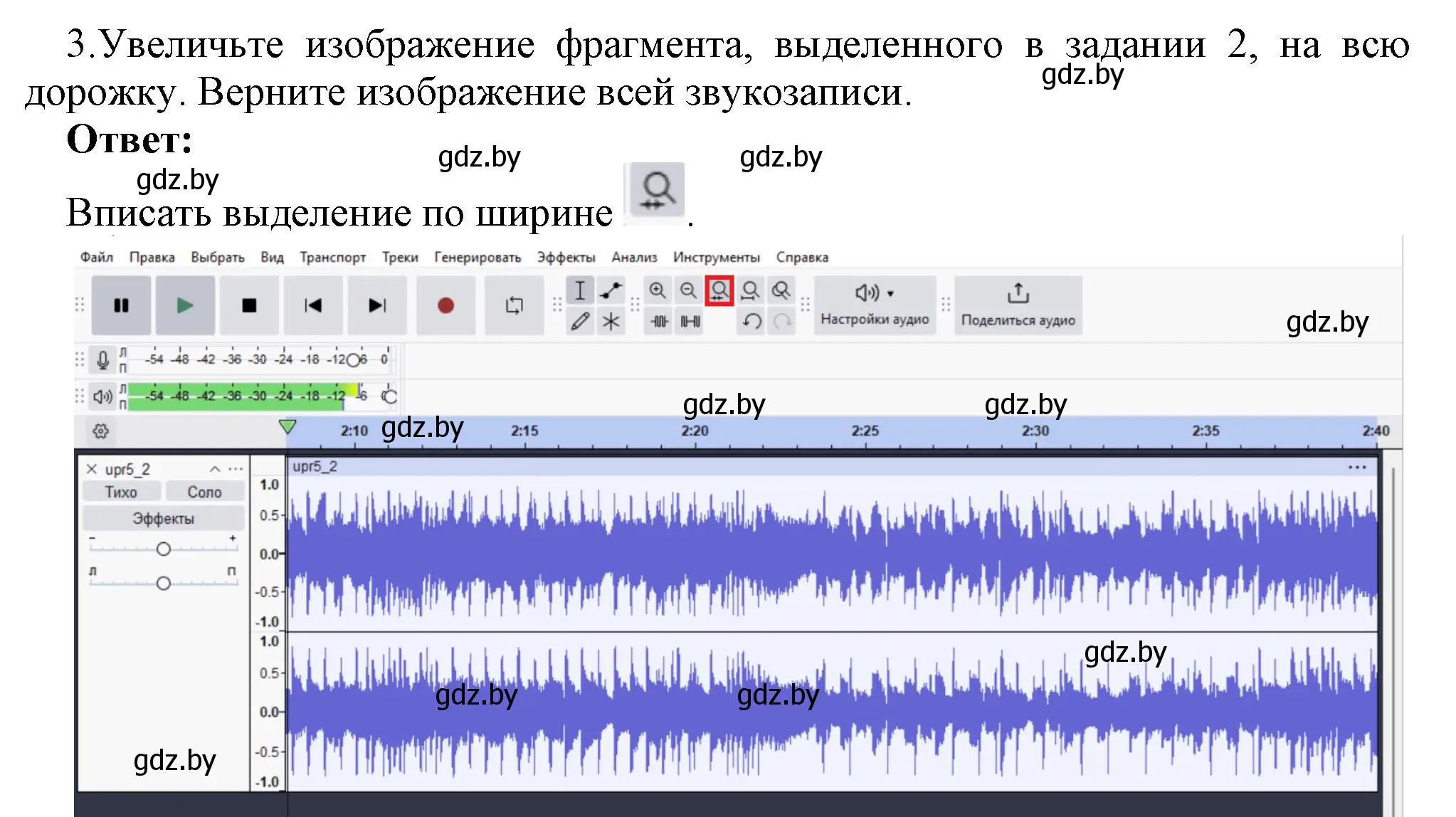1456x817 pixels.
Task: Open the Эффекты menu
Action: pyautogui.click(x=566, y=257)
